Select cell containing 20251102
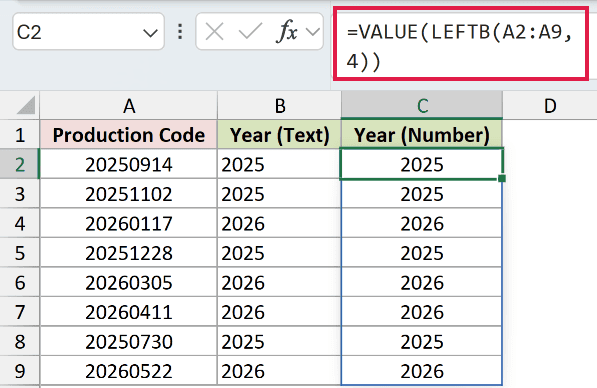Viewport: 597px width, 388px height. (x=129, y=194)
